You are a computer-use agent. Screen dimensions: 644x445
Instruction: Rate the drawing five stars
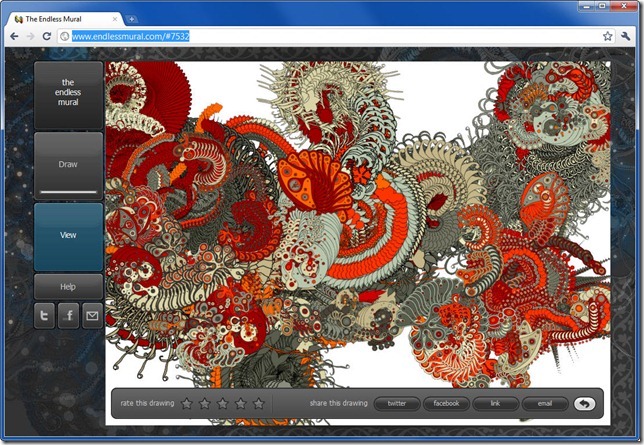[258, 404]
